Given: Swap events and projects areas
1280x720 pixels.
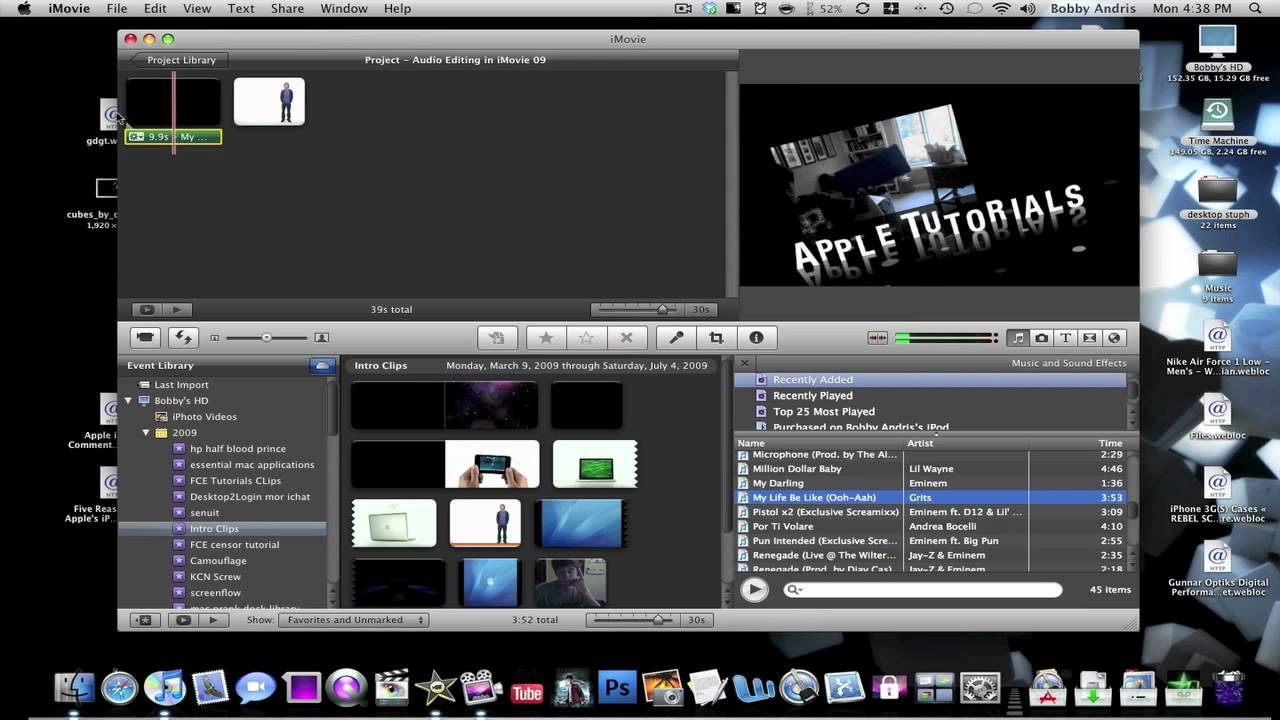Looking at the screenshot, I should (182, 338).
